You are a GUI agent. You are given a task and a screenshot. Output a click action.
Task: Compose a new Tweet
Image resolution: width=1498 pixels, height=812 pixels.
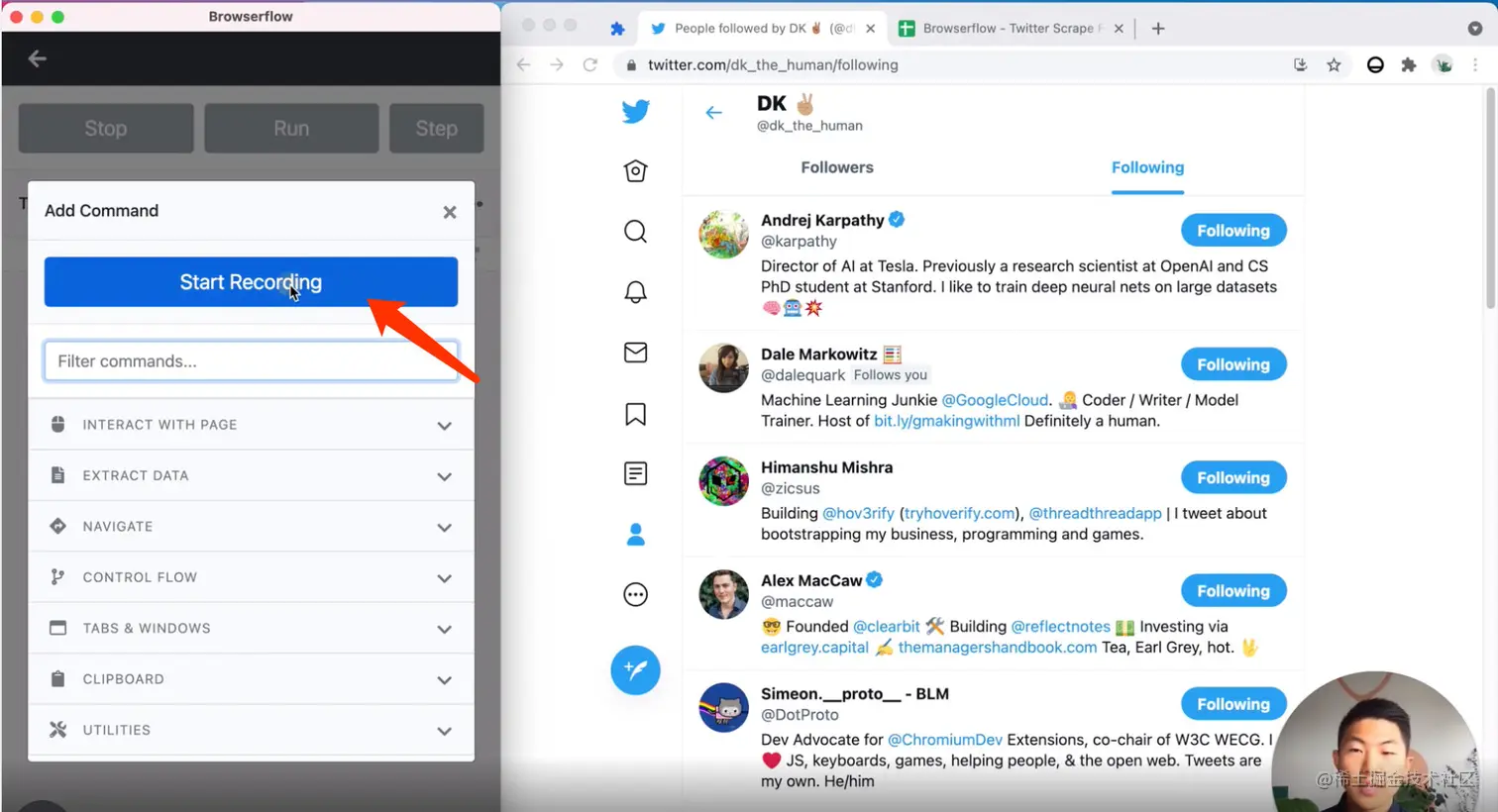click(x=636, y=670)
